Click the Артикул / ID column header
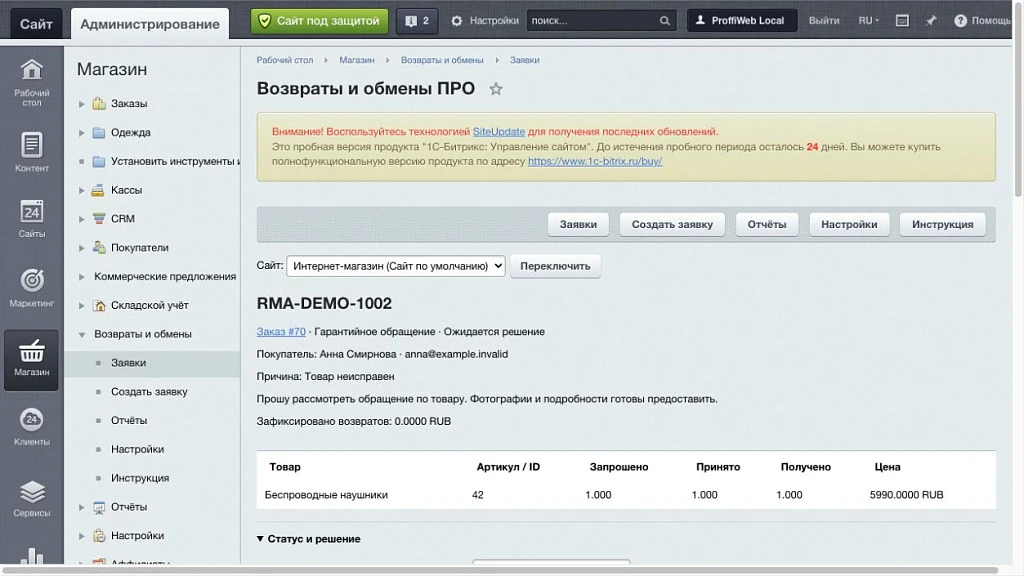The height and width of the screenshot is (576, 1024). (508, 467)
